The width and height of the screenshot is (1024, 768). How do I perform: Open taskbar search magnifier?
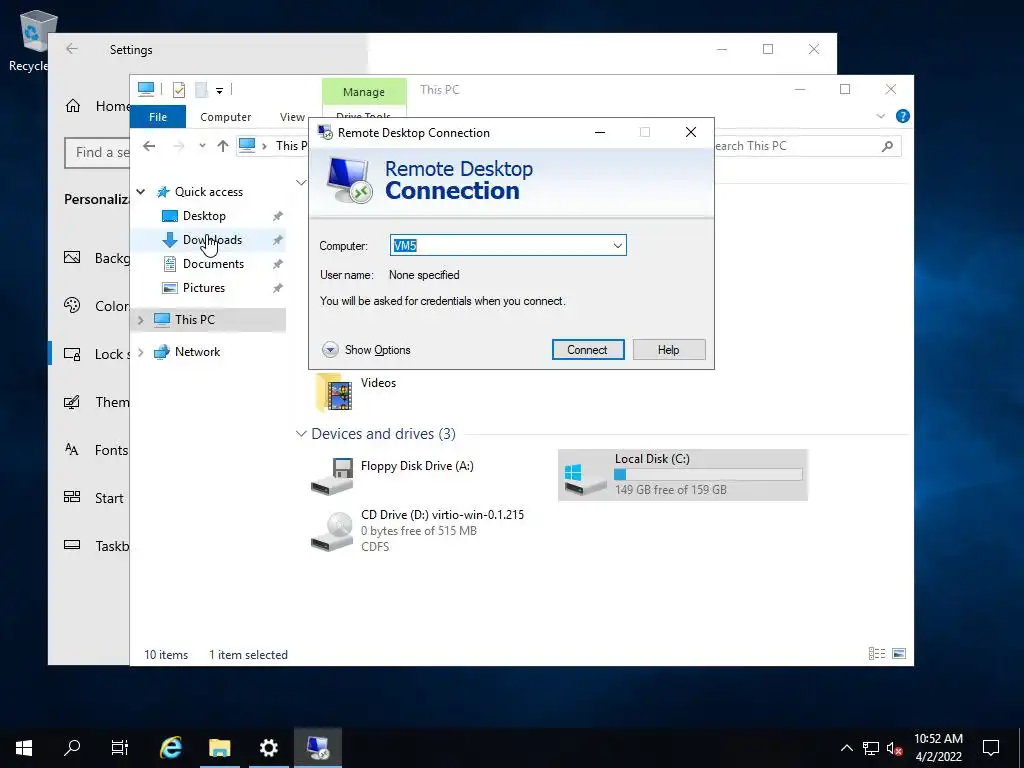coord(72,747)
